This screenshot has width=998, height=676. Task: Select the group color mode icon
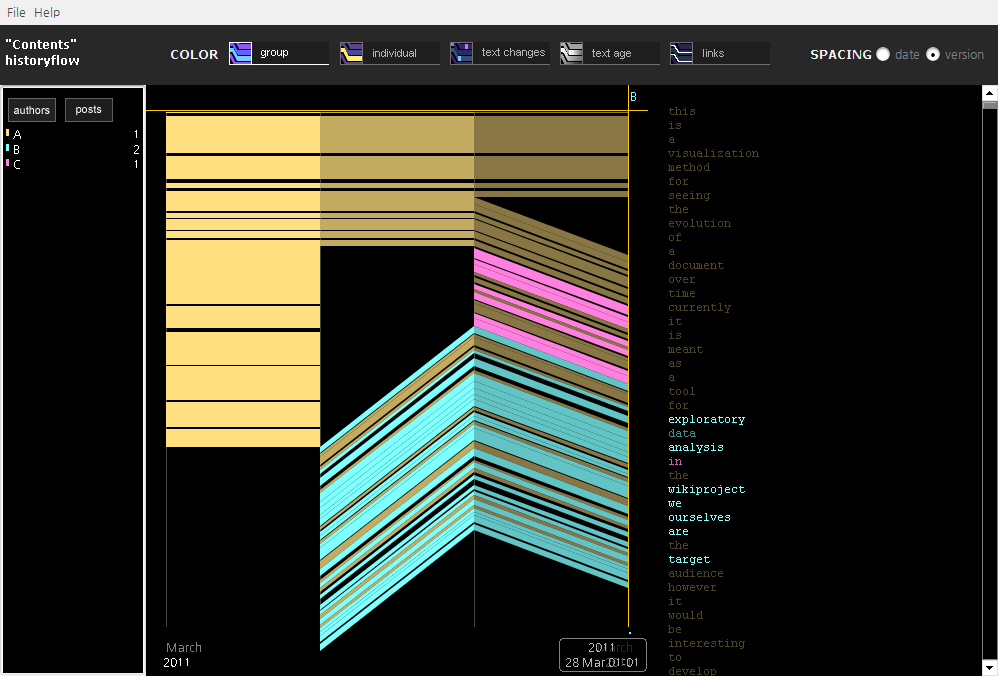tap(241, 53)
